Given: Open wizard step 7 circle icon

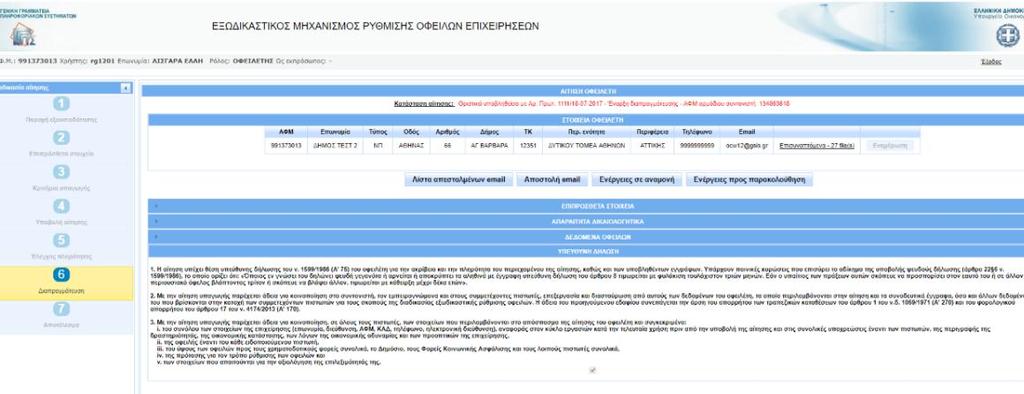Looking at the screenshot, I should [x=61, y=309].
